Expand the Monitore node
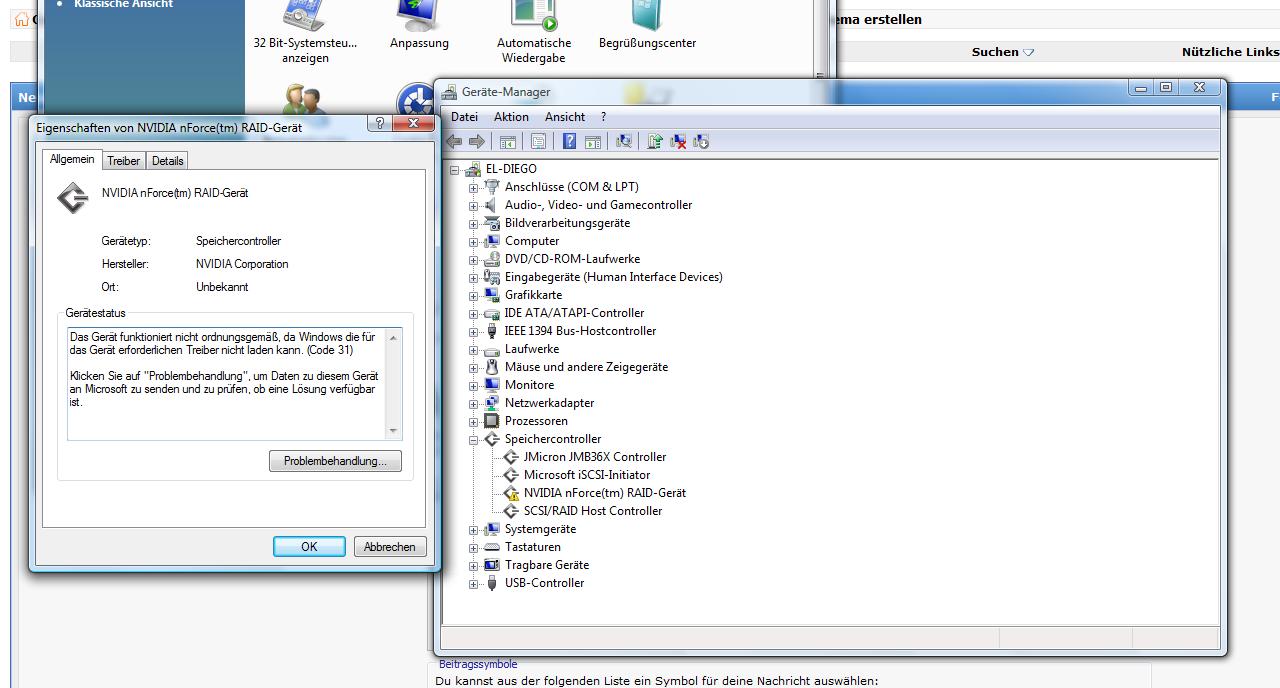Image resolution: width=1280 pixels, height=688 pixels. pos(474,386)
